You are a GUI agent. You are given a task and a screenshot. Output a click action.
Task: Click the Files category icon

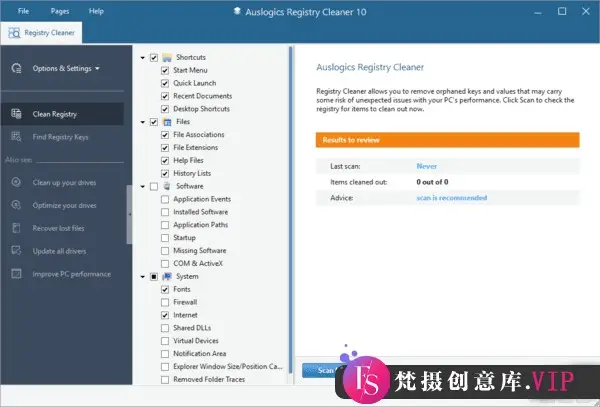click(x=167, y=122)
